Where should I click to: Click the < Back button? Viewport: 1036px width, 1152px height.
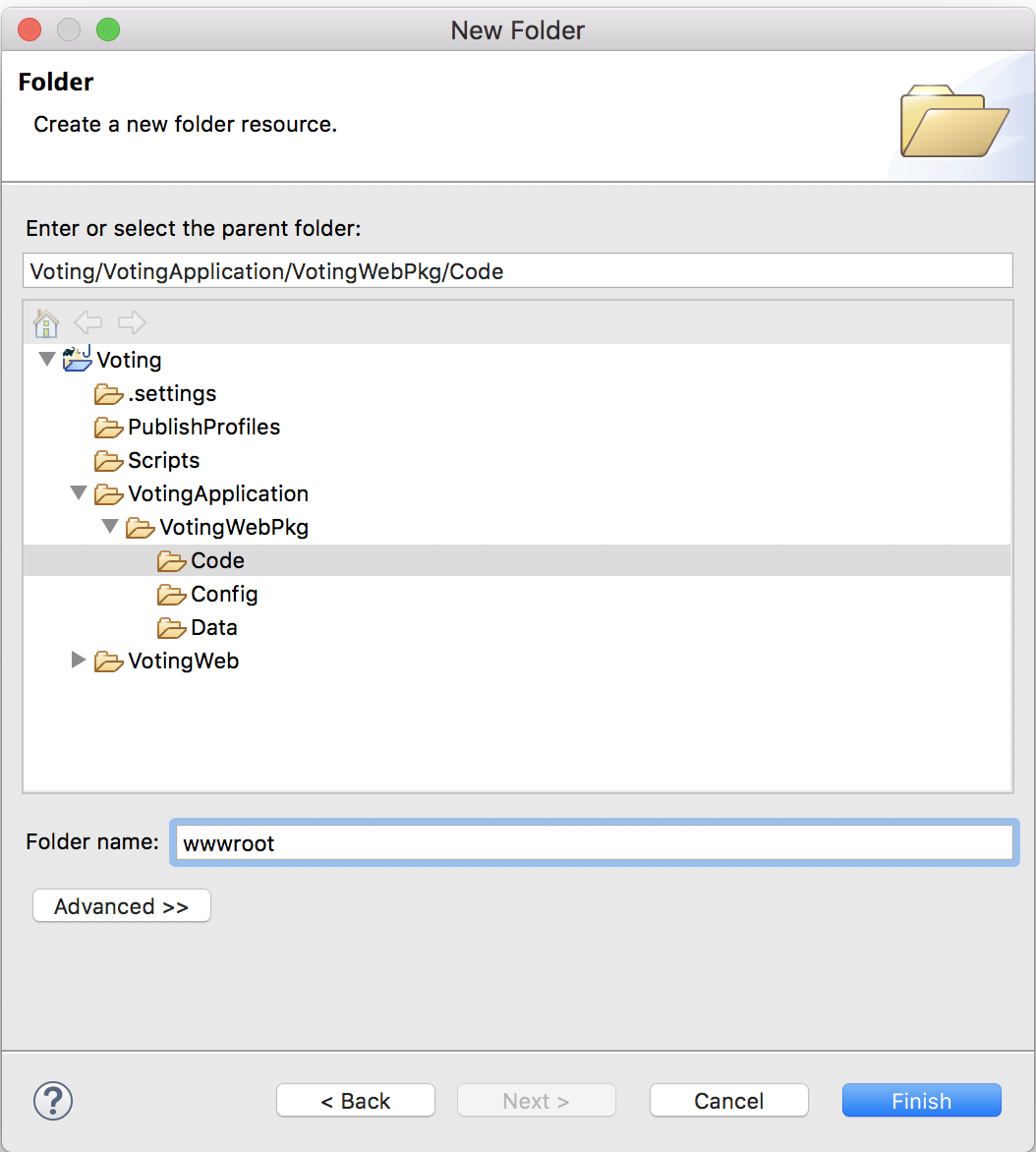coord(355,1100)
